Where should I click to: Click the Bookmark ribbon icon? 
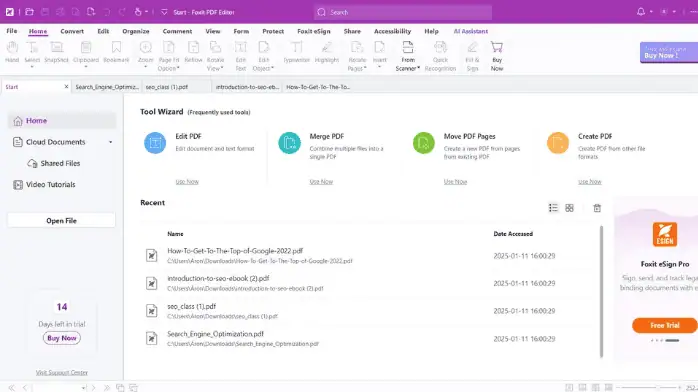(x=116, y=47)
